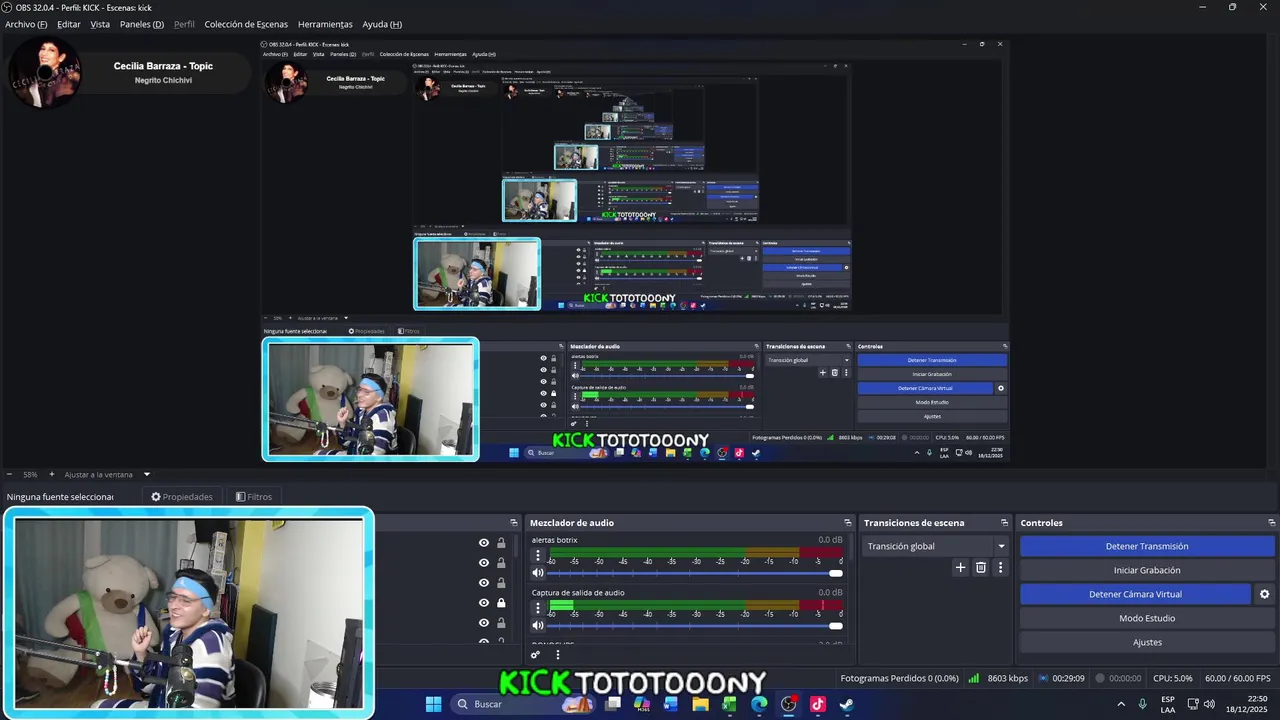Open TikTok from the taskbar
The height and width of the screenshot is (720, 1280).
point(817,704)
